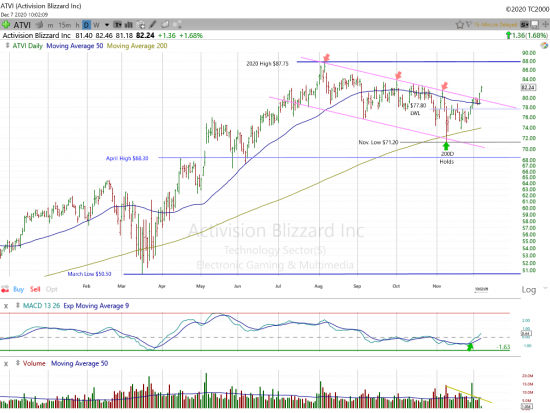The width and height of the screenshot is (550, 413).
Task: Select the minute (m) timeframe
Action: tap(50, 25)
